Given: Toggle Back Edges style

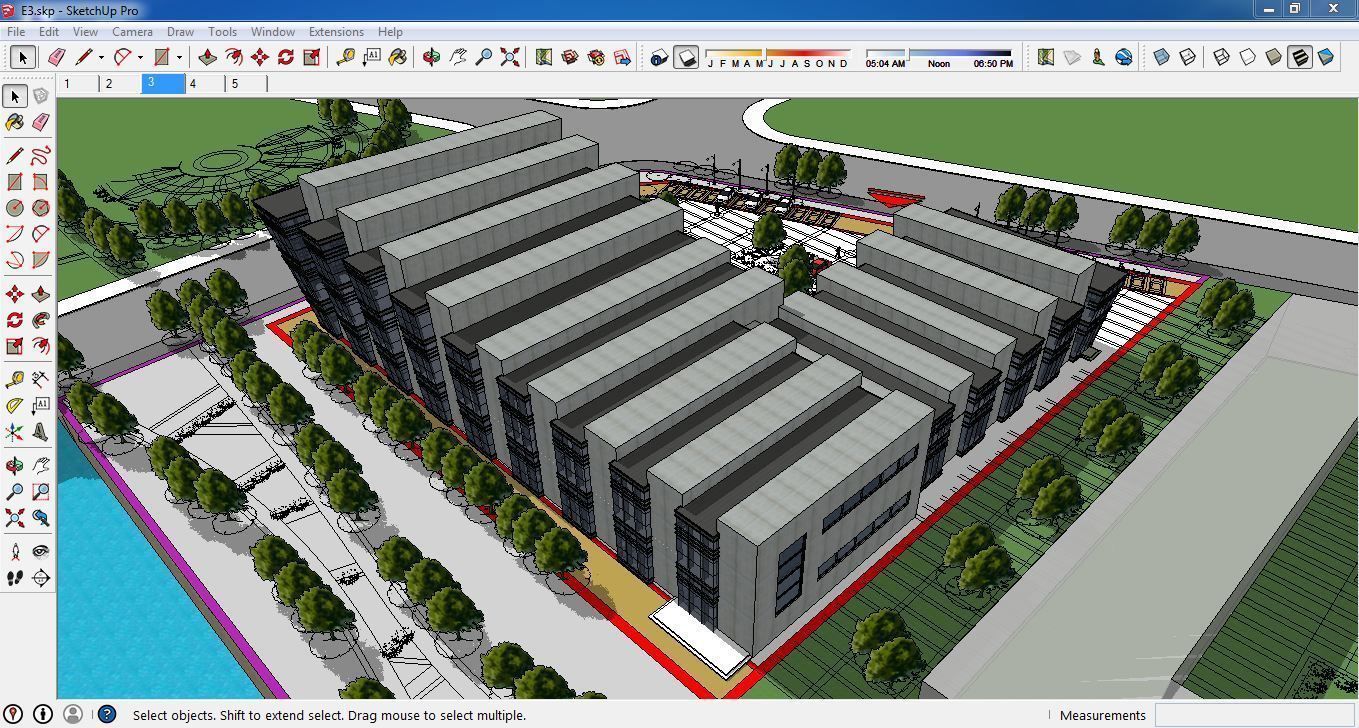Looking at the screenshot, I should click(x=1187, y=58).
